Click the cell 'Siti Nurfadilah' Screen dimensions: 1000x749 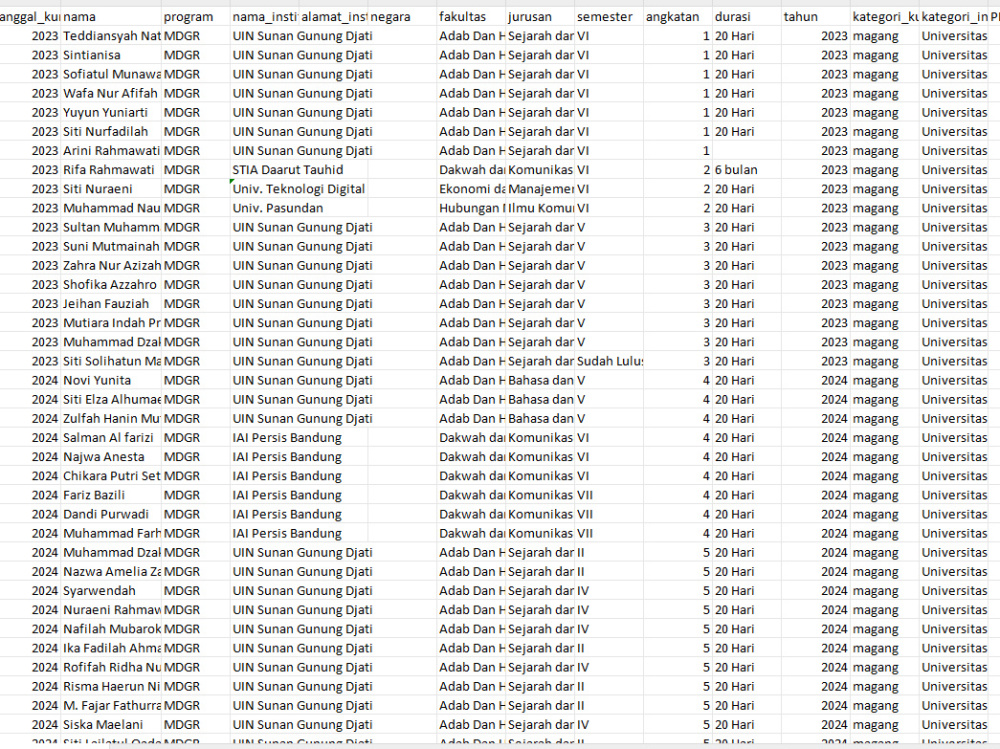tap(111, 131)
